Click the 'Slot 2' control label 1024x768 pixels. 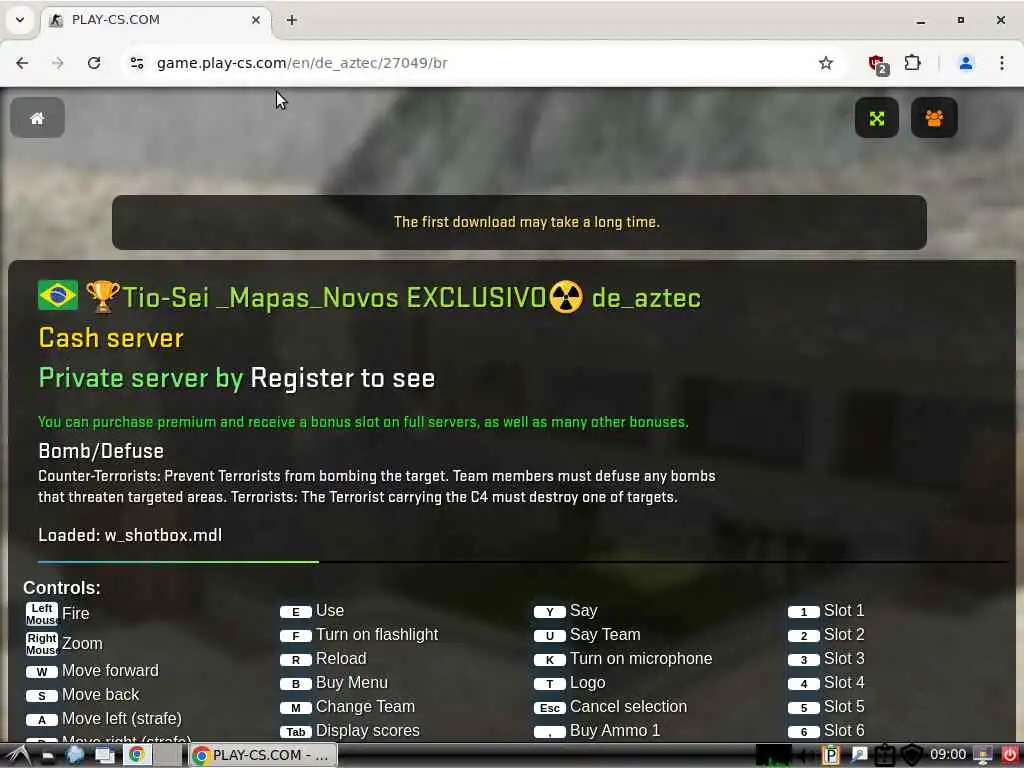tap(844, 635)
